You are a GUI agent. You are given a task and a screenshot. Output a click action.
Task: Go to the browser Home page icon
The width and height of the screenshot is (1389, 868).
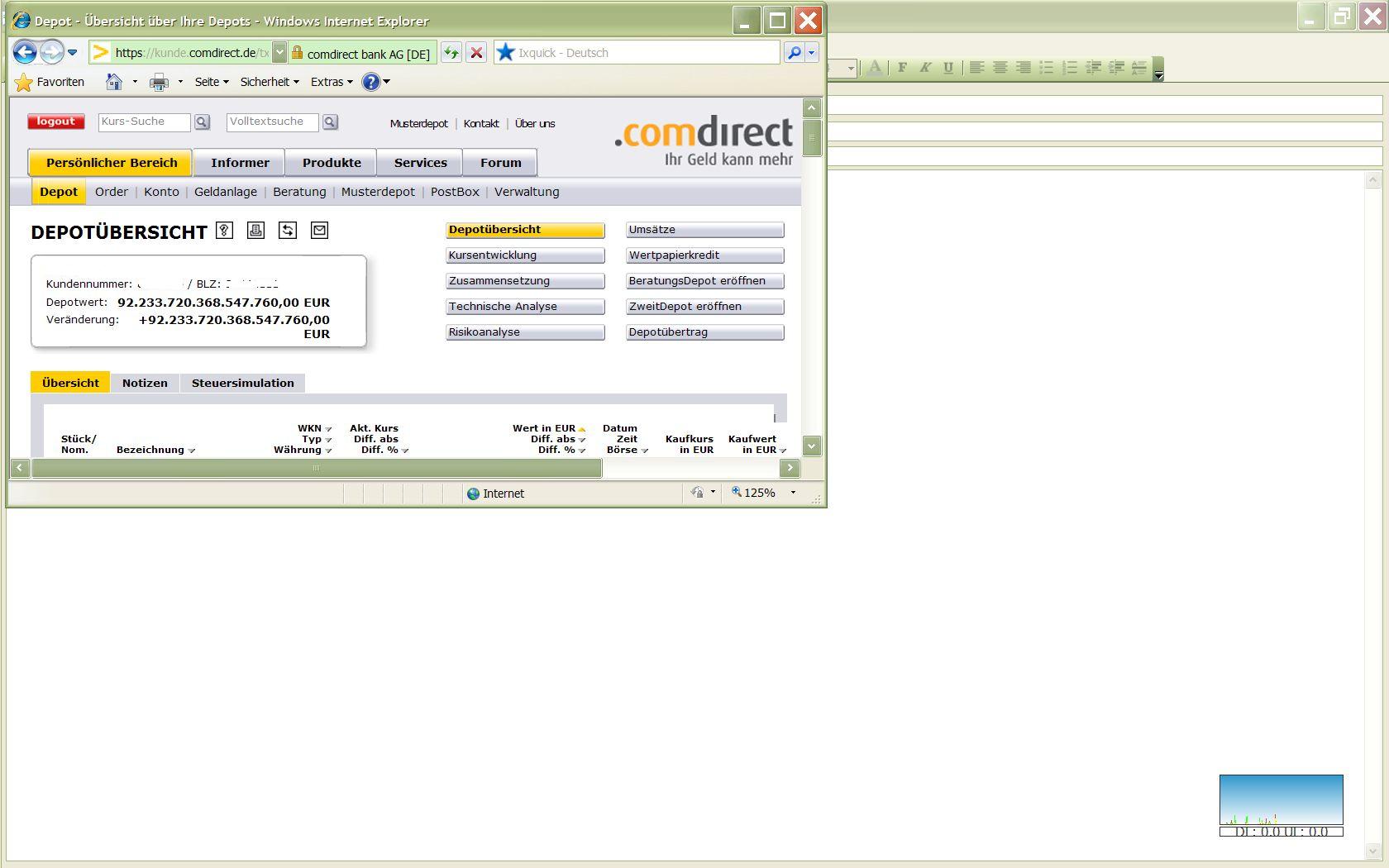point(114,82)
